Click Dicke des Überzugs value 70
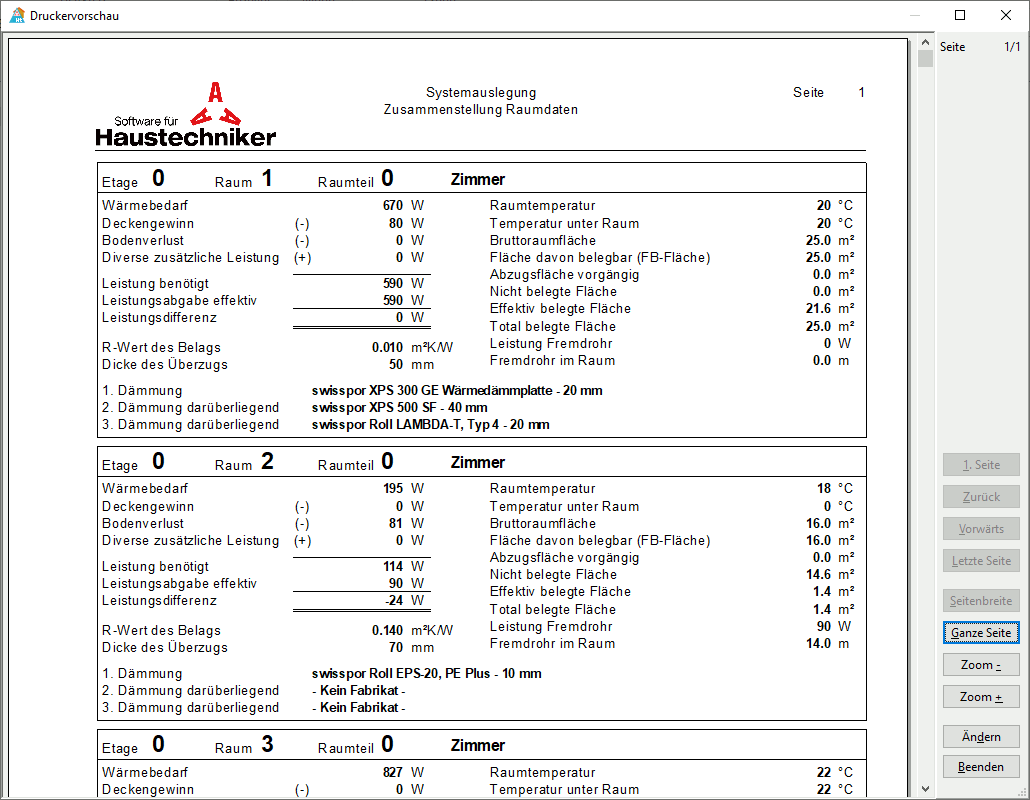The height and width of the screenshot is (800, 1030). (395, 648)
